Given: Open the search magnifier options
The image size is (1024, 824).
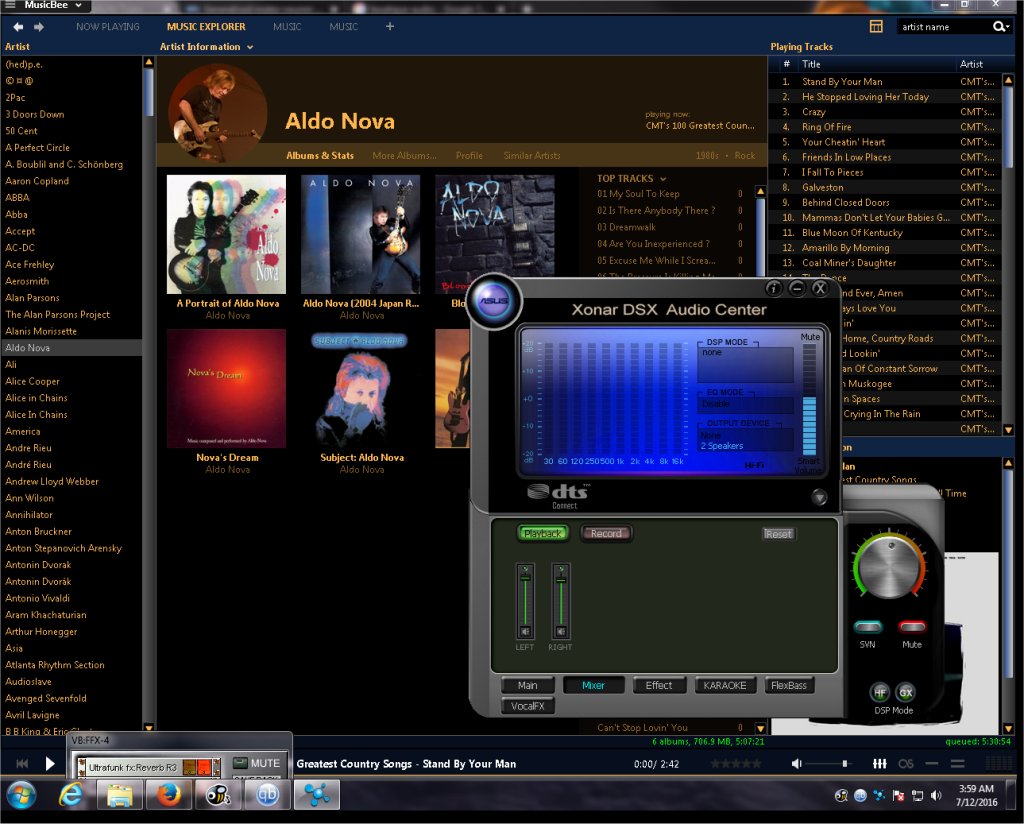Looking at the screenshot, I should (1000, 27).
